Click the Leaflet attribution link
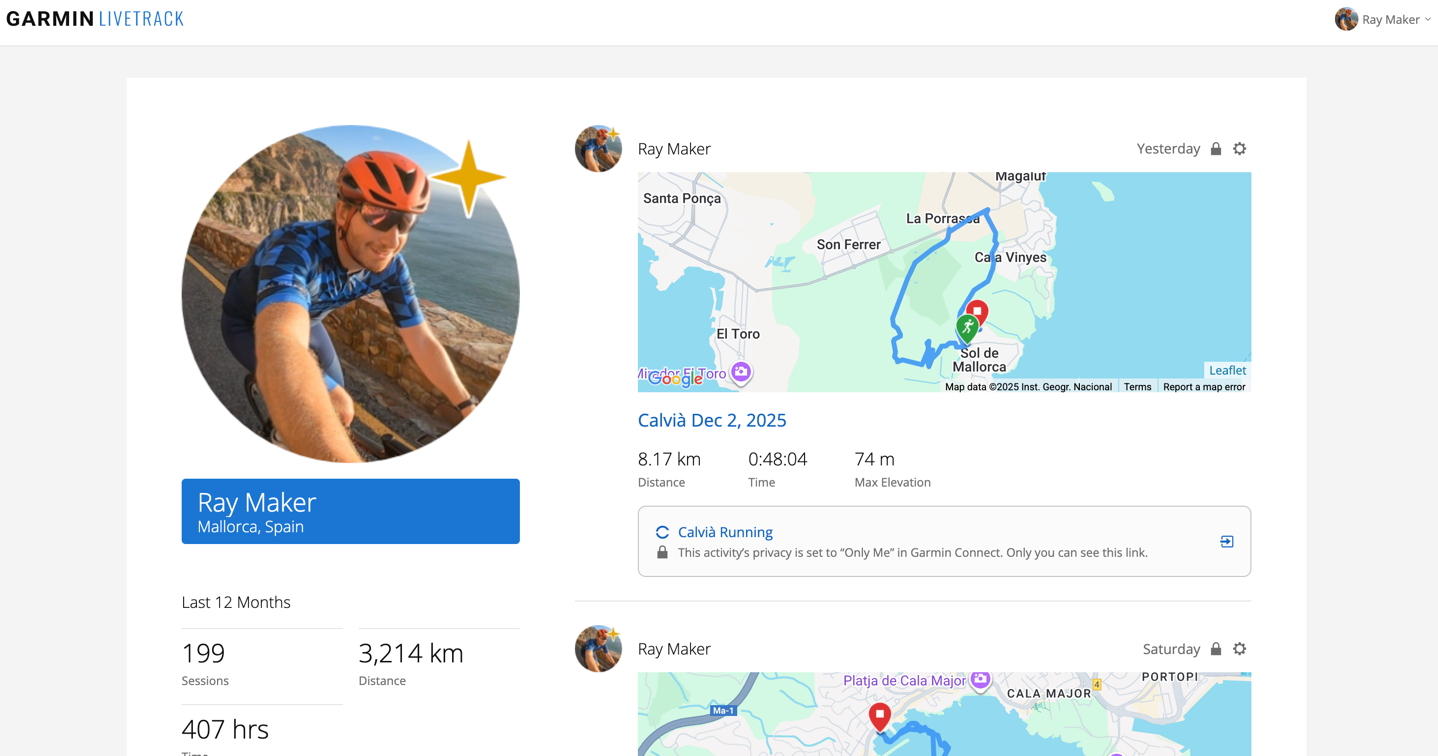Viewport: 1438px width, 756px height. point(1227,370)
